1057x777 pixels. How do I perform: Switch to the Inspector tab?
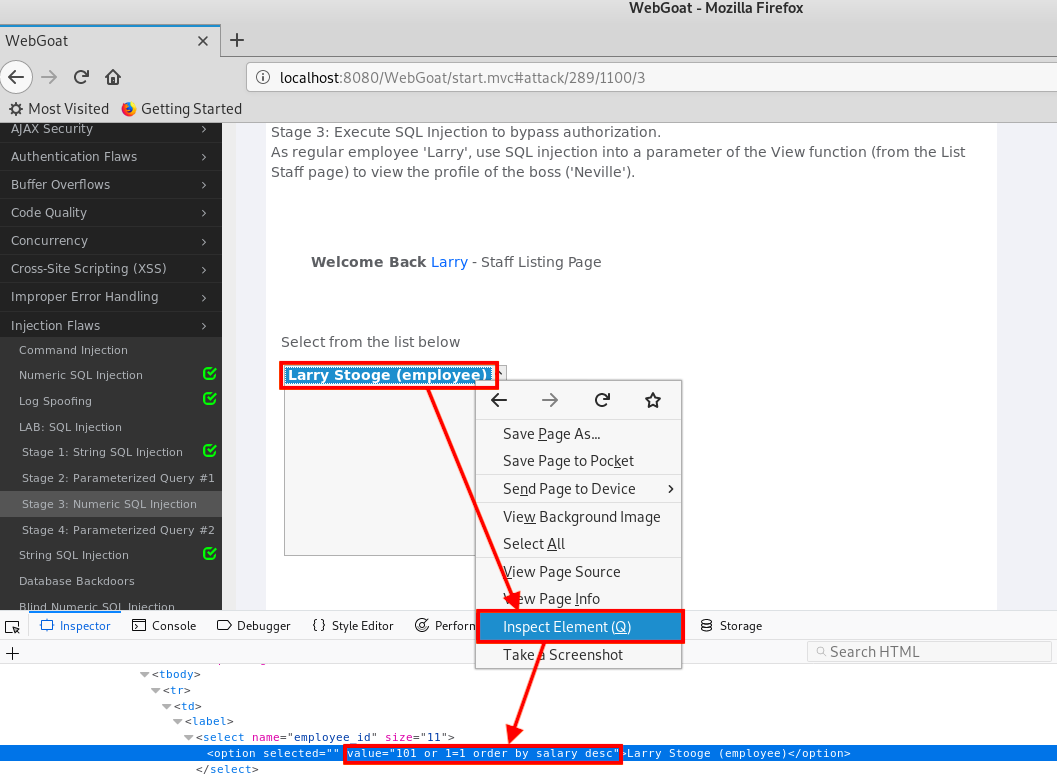(x=76, y=626)
